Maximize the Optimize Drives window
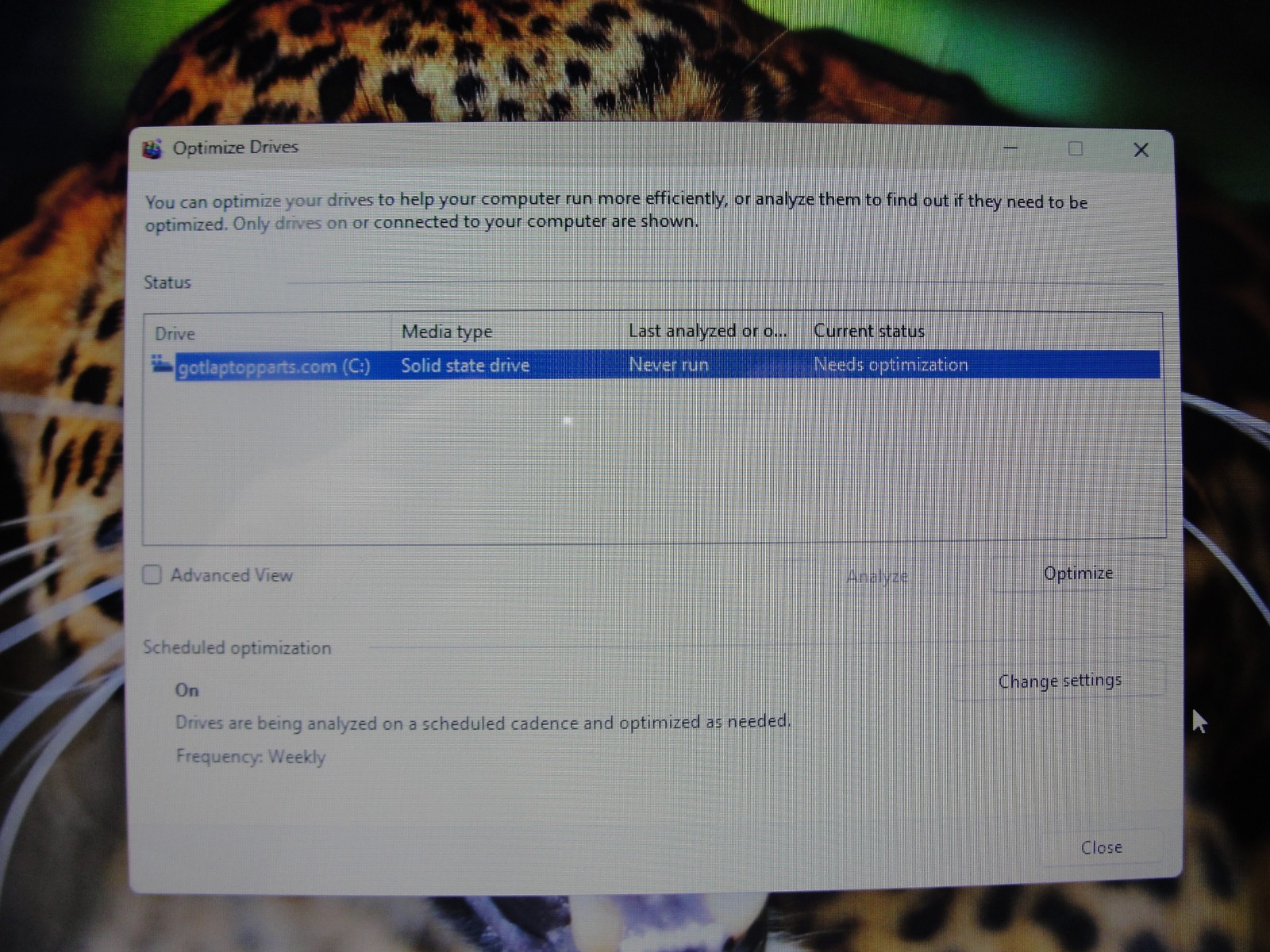 coord(1076,148)
